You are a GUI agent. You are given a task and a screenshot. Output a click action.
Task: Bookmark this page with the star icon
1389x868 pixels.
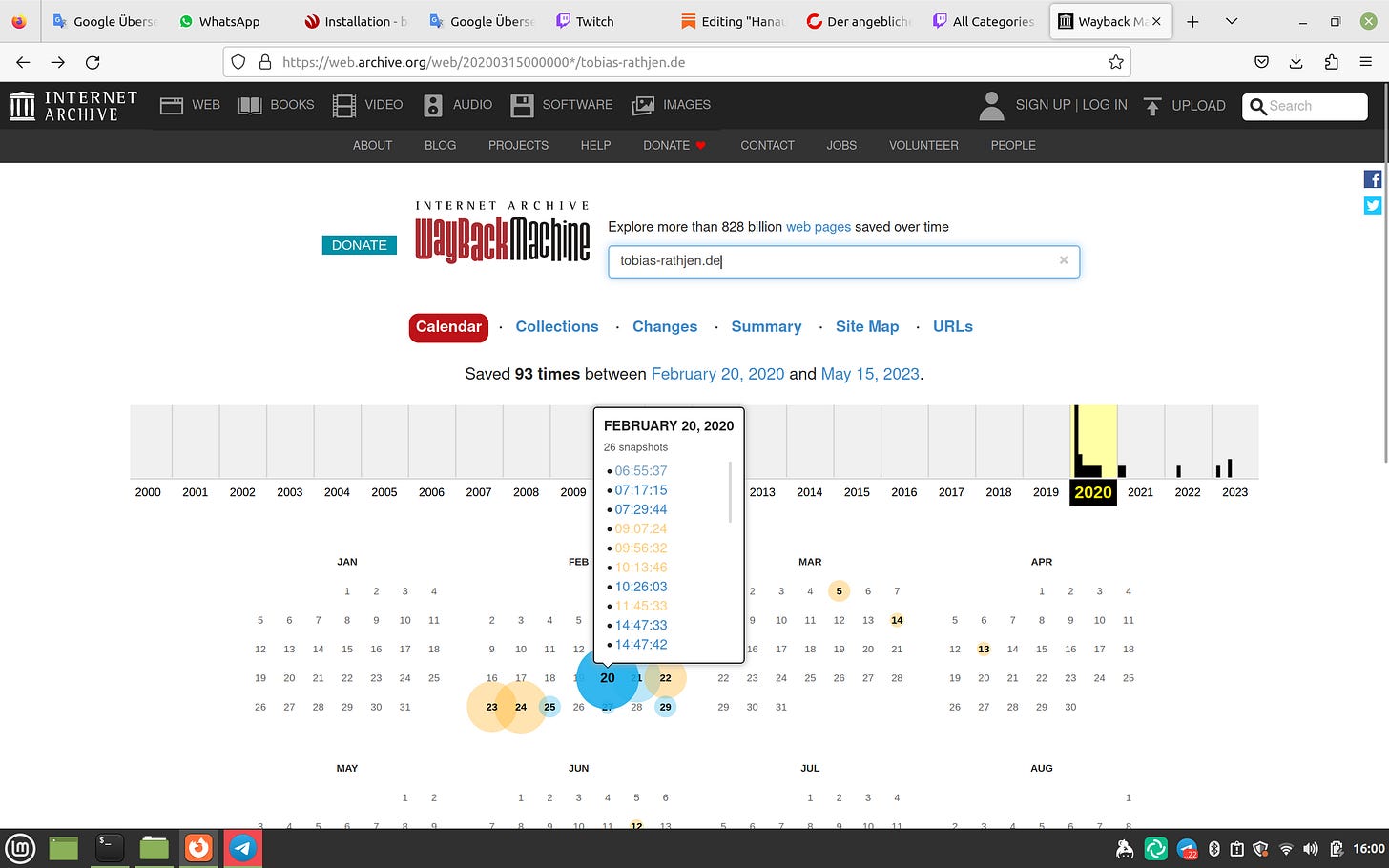[x=1115, y=62]
